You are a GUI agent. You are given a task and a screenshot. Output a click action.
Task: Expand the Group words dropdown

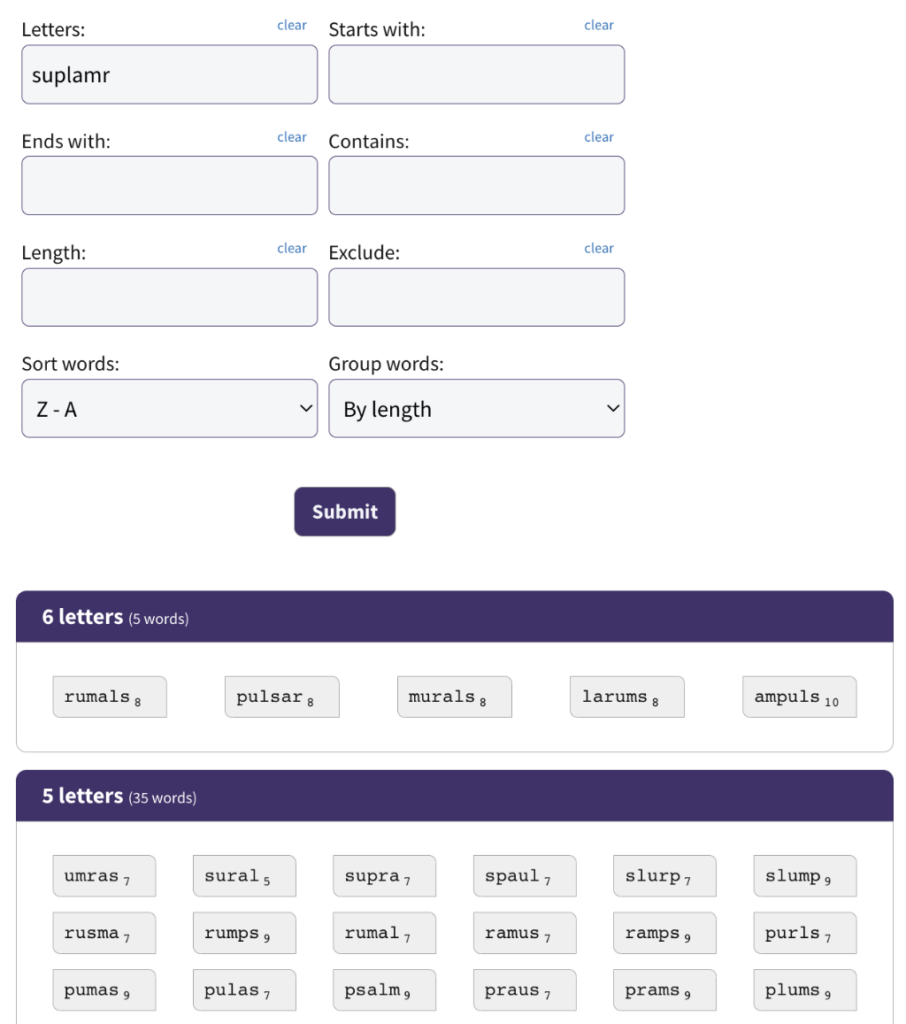coord(476,408)
